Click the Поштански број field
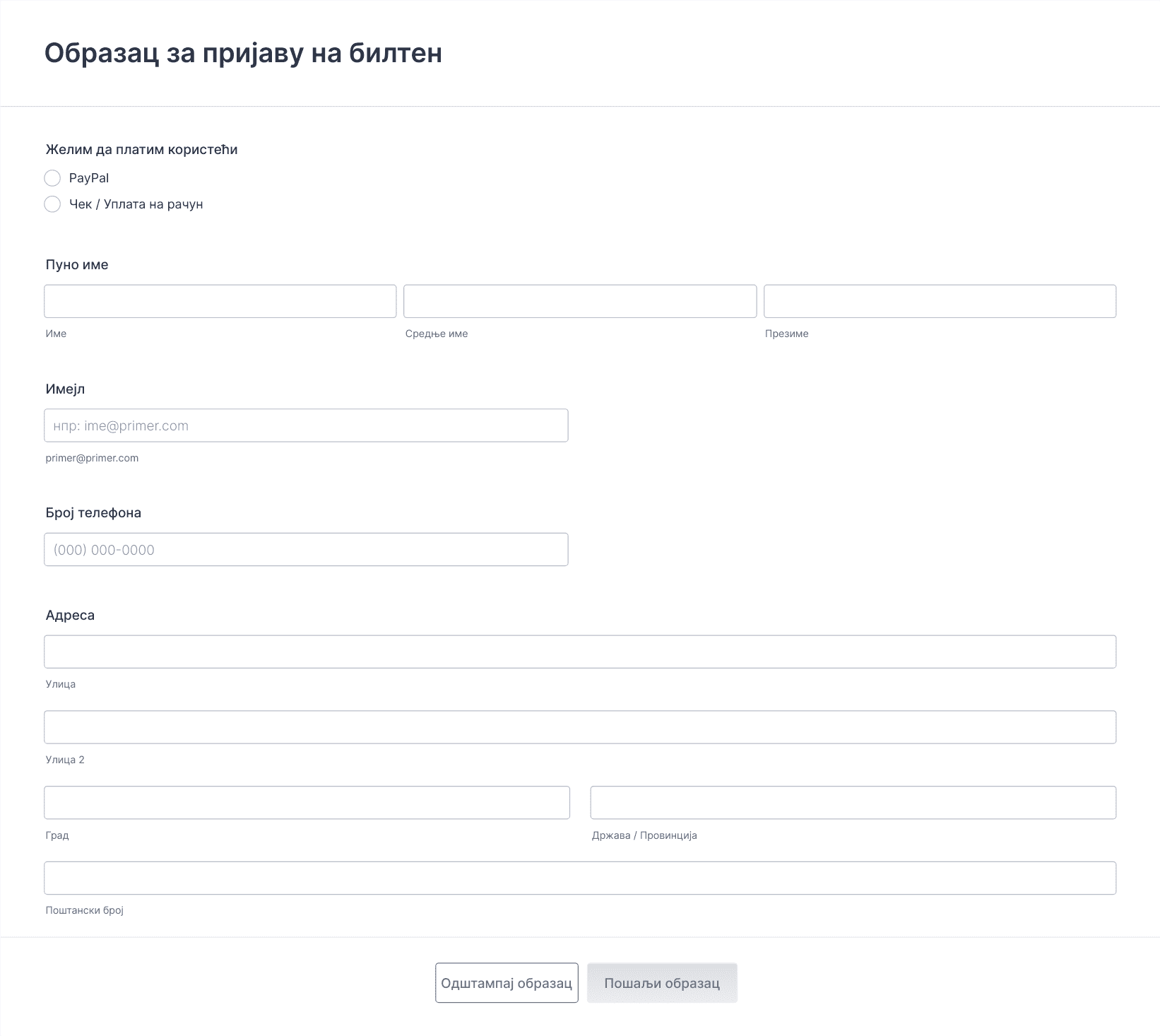 (x=580, y=878)
